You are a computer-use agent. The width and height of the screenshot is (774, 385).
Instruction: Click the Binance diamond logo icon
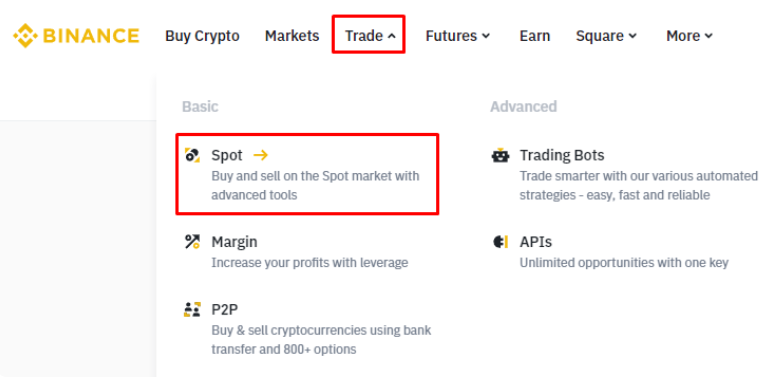pyautogui.click(x=25, y=36)
